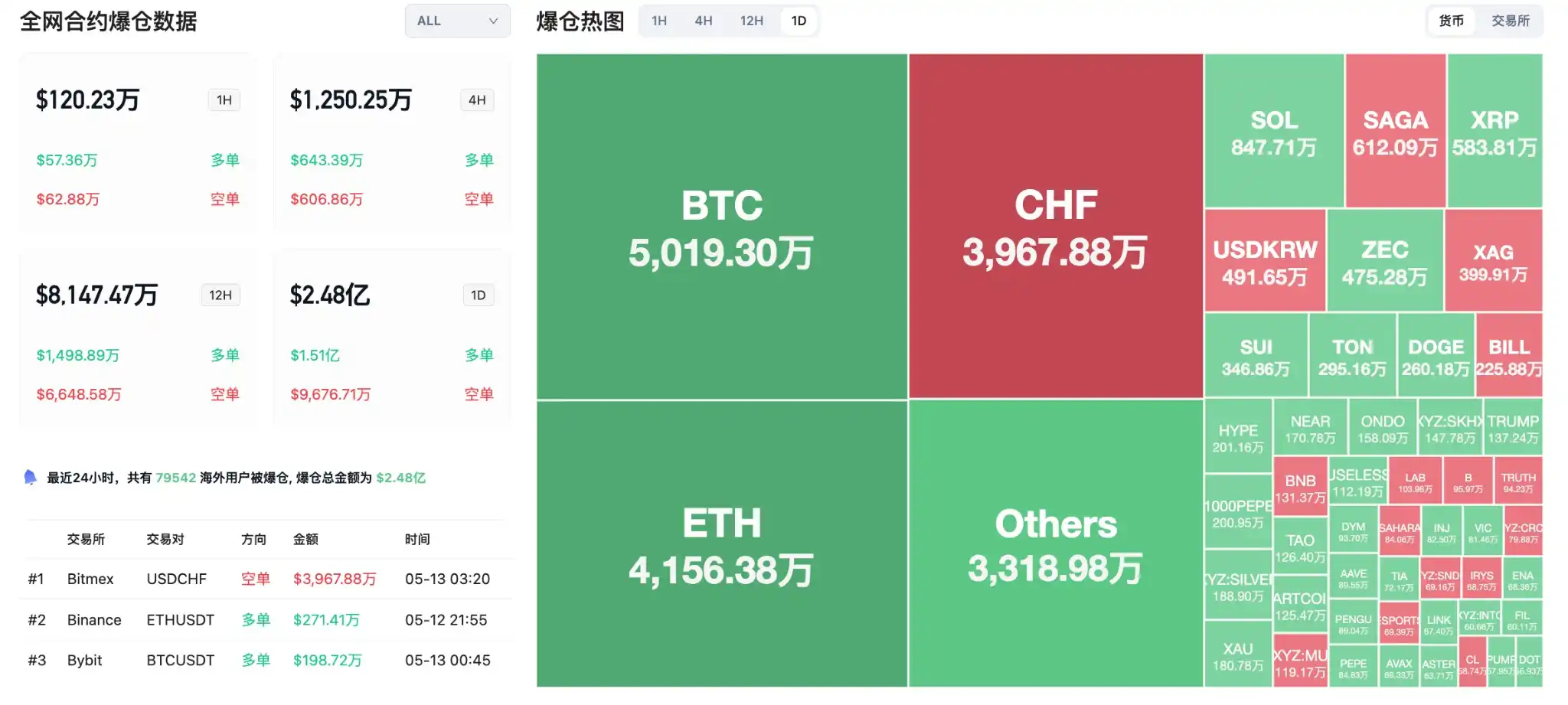Select the ETH liquidation tile

coord(722,543)
